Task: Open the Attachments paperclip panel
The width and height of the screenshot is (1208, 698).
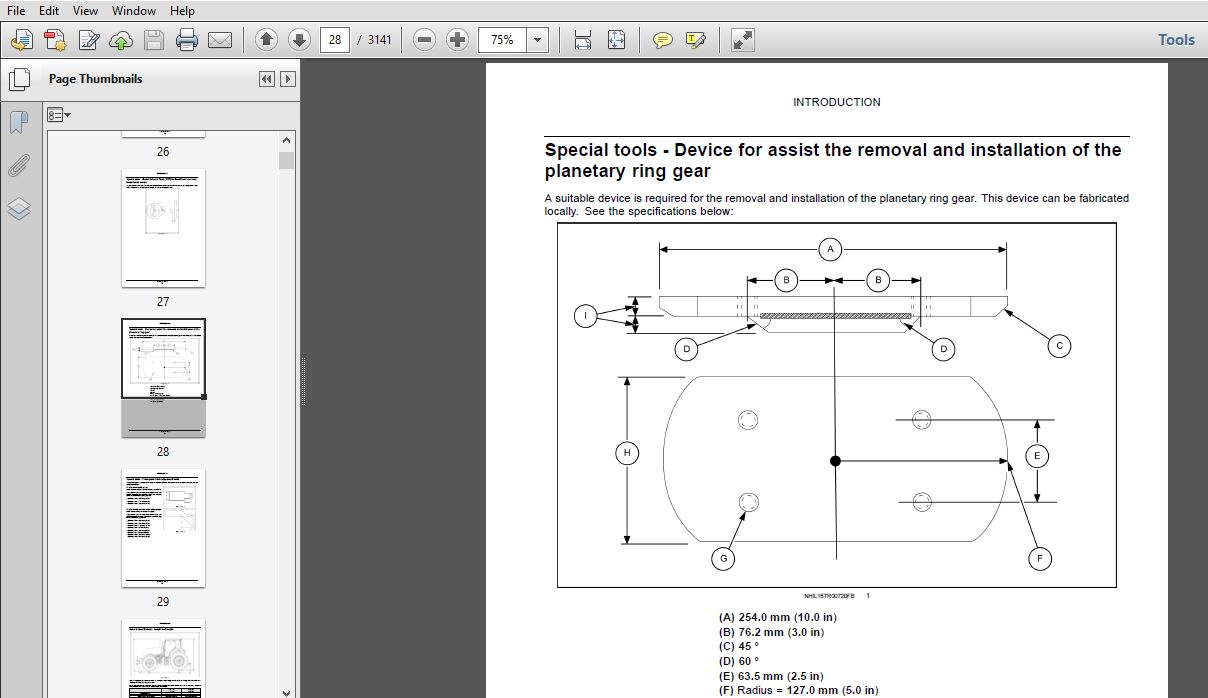Action: pos(19,165)
